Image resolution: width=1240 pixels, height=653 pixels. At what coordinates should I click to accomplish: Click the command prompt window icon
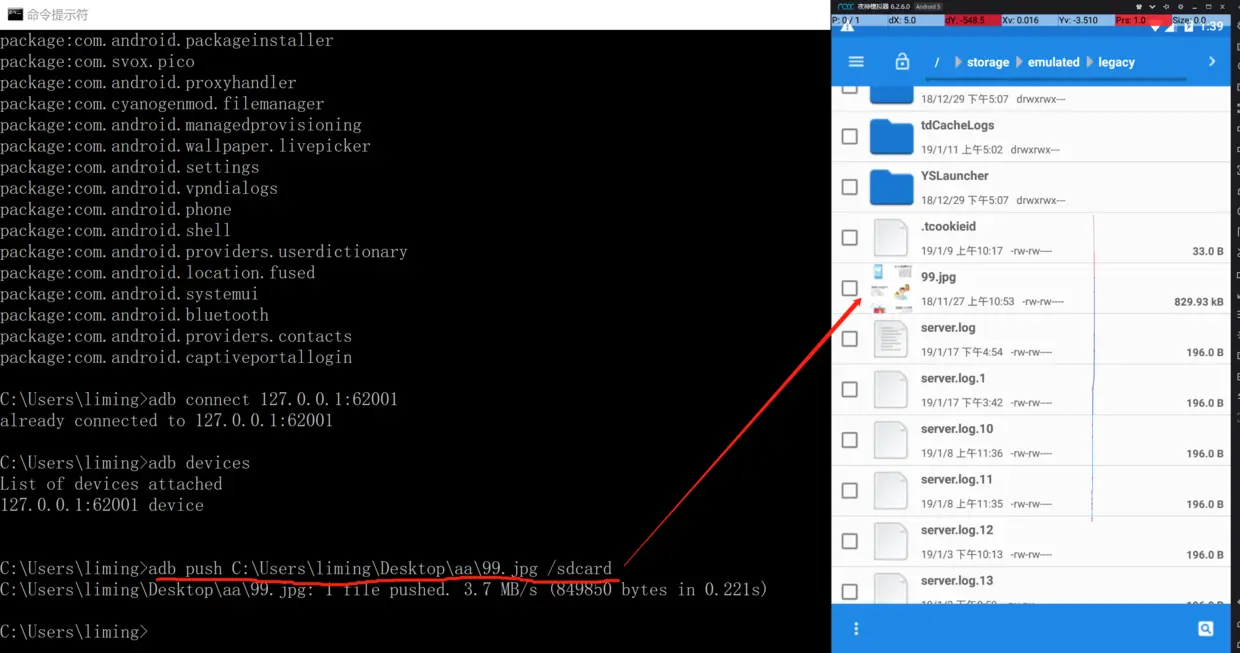[x=15, y=14]
